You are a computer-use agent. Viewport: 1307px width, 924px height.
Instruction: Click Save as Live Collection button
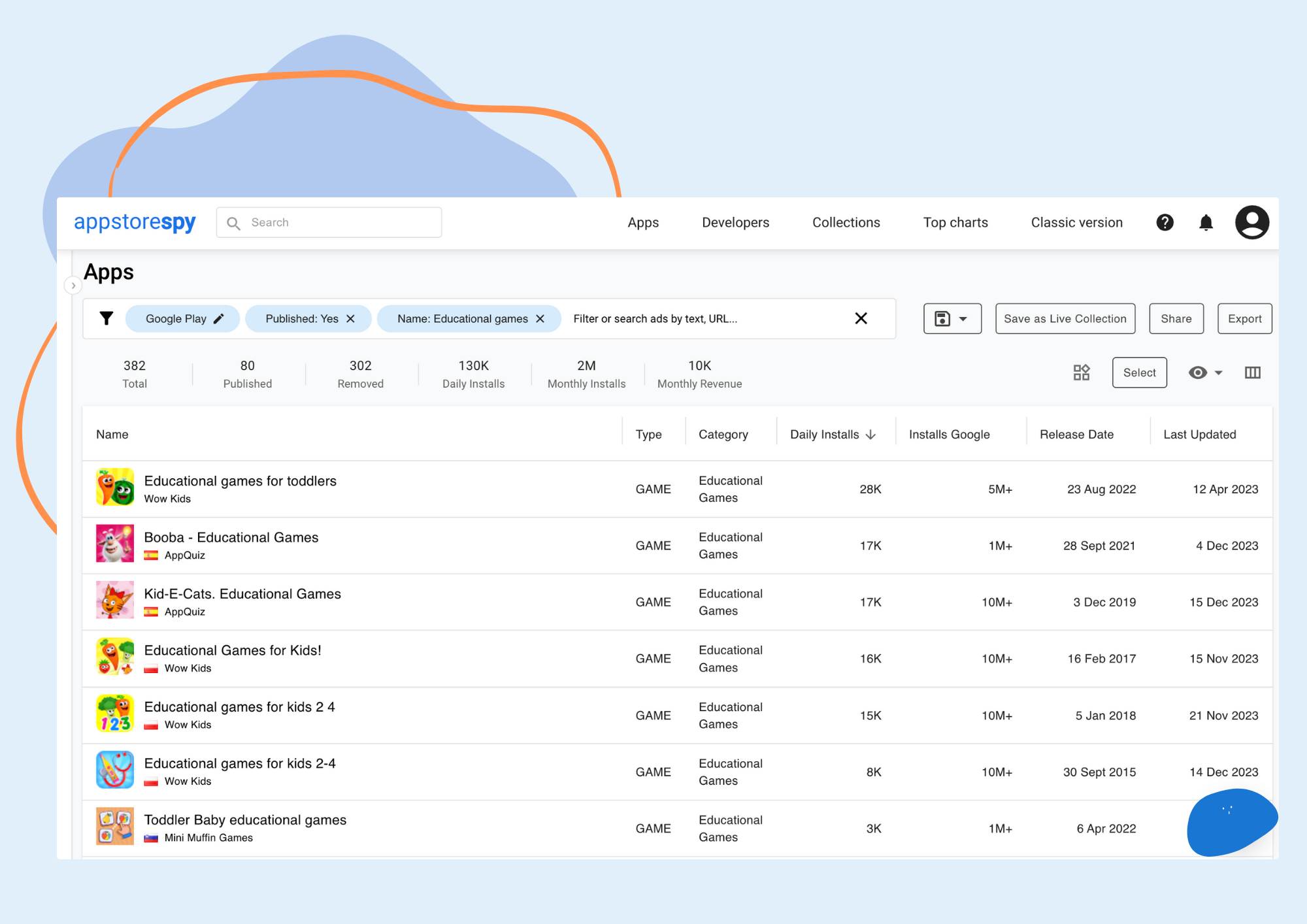click(x=1065, y=318)
